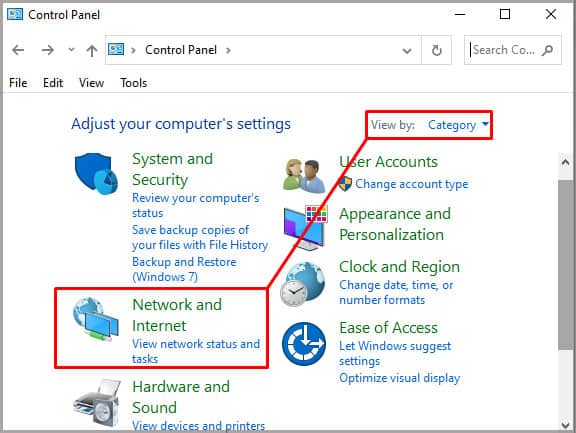Maximize the Control Panel window

tap(505, 14)
